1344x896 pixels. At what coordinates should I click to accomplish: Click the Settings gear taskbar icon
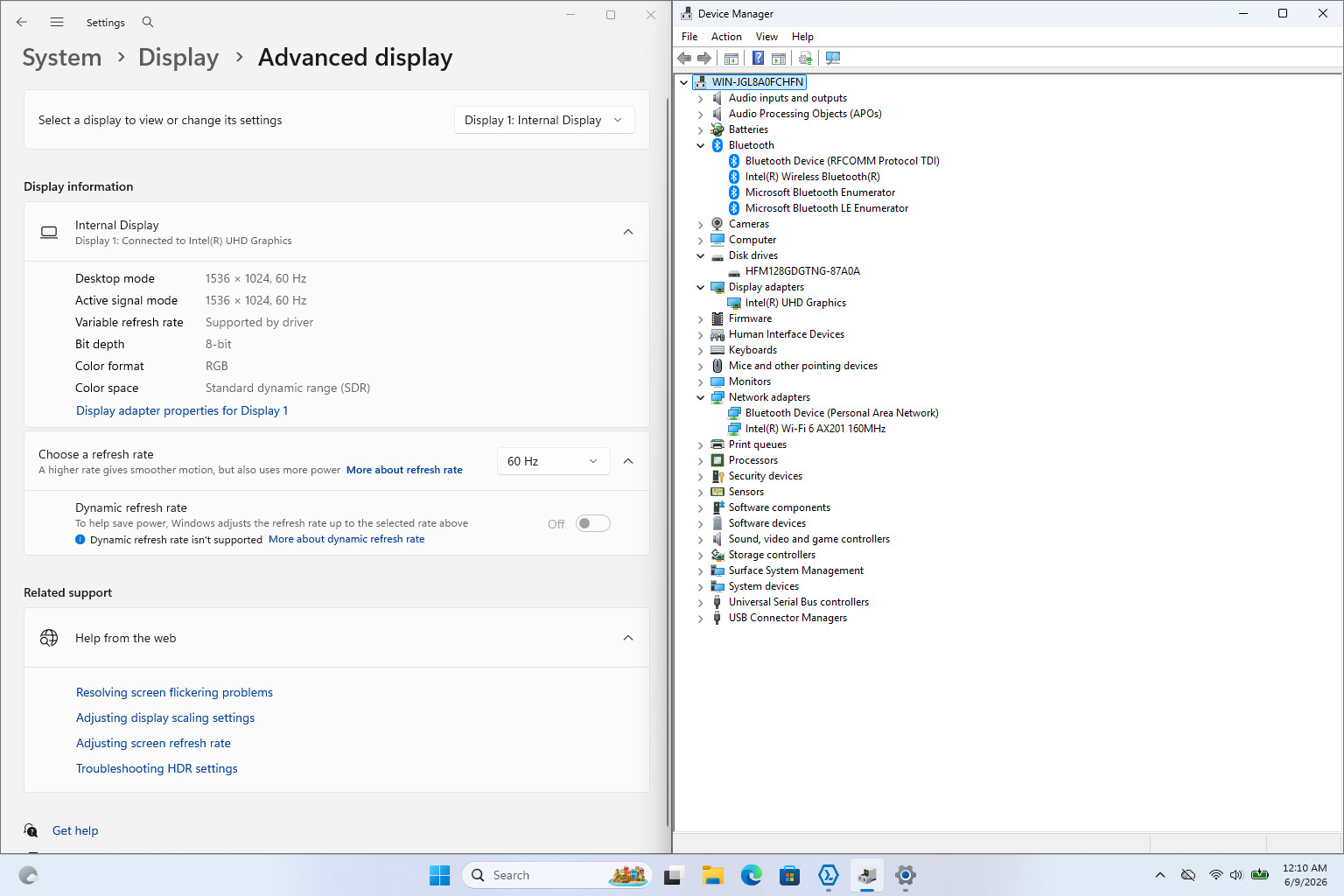pyautogui.click(x=906, y=875)
